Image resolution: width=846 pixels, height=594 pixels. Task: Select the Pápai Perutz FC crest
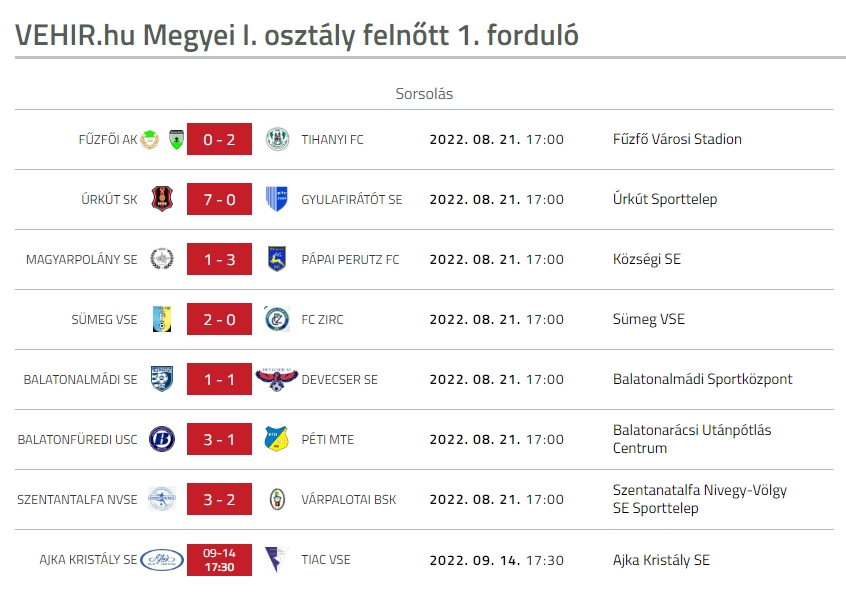tap(277, 259)
